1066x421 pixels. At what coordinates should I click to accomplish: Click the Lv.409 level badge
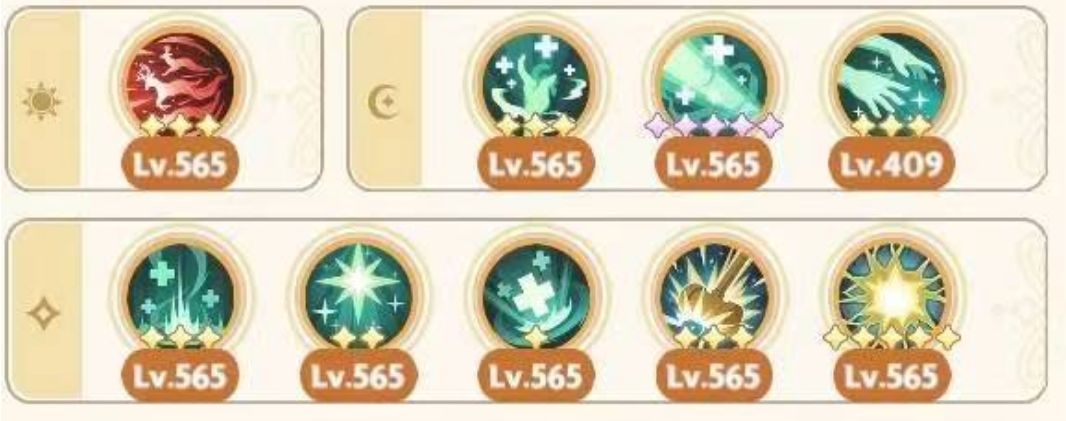click(891, 163)
